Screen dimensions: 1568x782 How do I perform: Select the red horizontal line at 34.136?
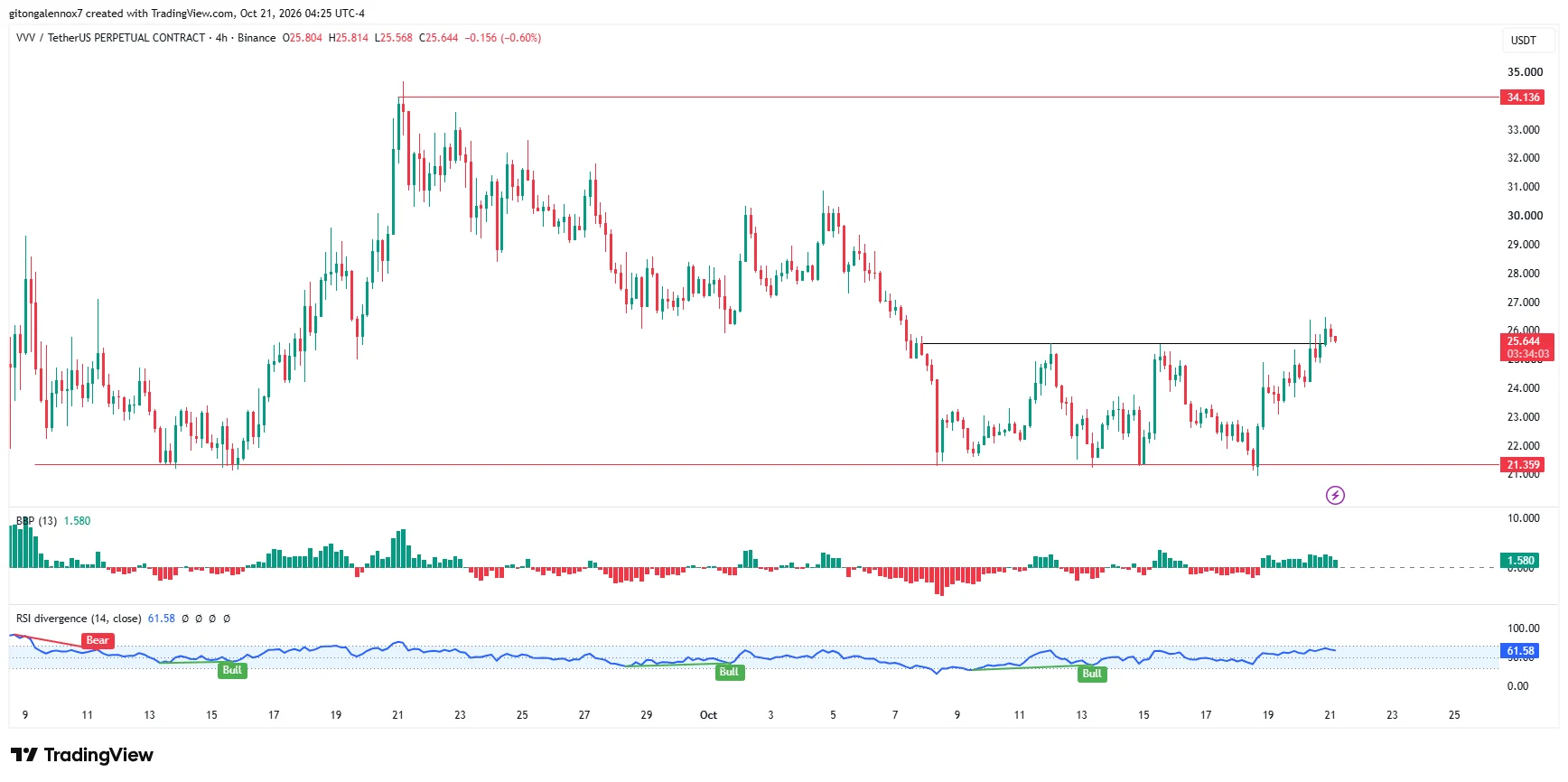click(948, 98)
